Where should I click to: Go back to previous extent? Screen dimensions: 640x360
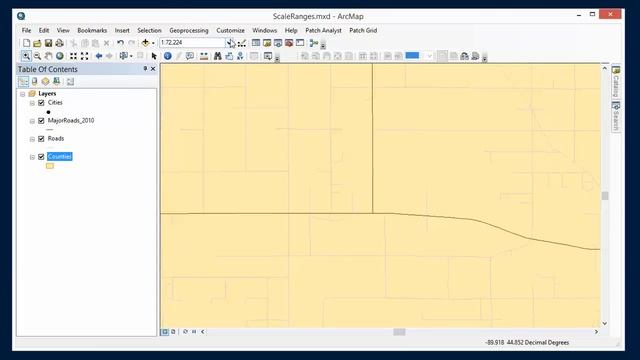[98, 56]
